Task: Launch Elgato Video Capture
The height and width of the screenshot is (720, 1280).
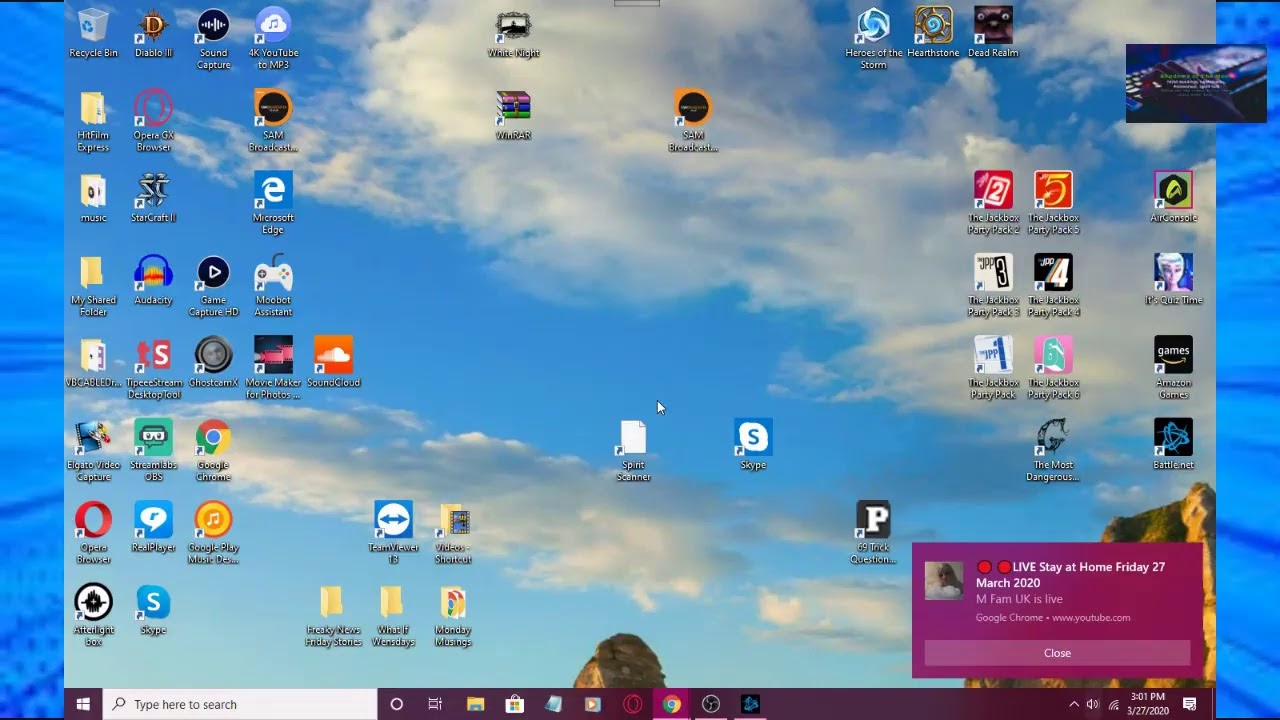Action: pos(93,452)
